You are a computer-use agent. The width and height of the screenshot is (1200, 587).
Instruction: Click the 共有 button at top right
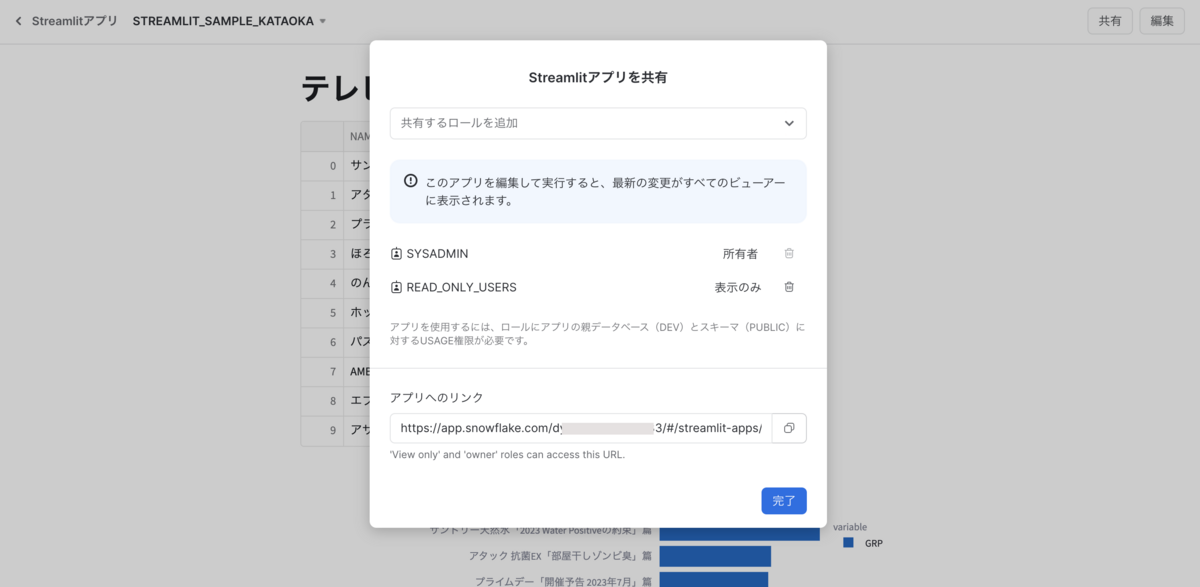point(1110,19)
